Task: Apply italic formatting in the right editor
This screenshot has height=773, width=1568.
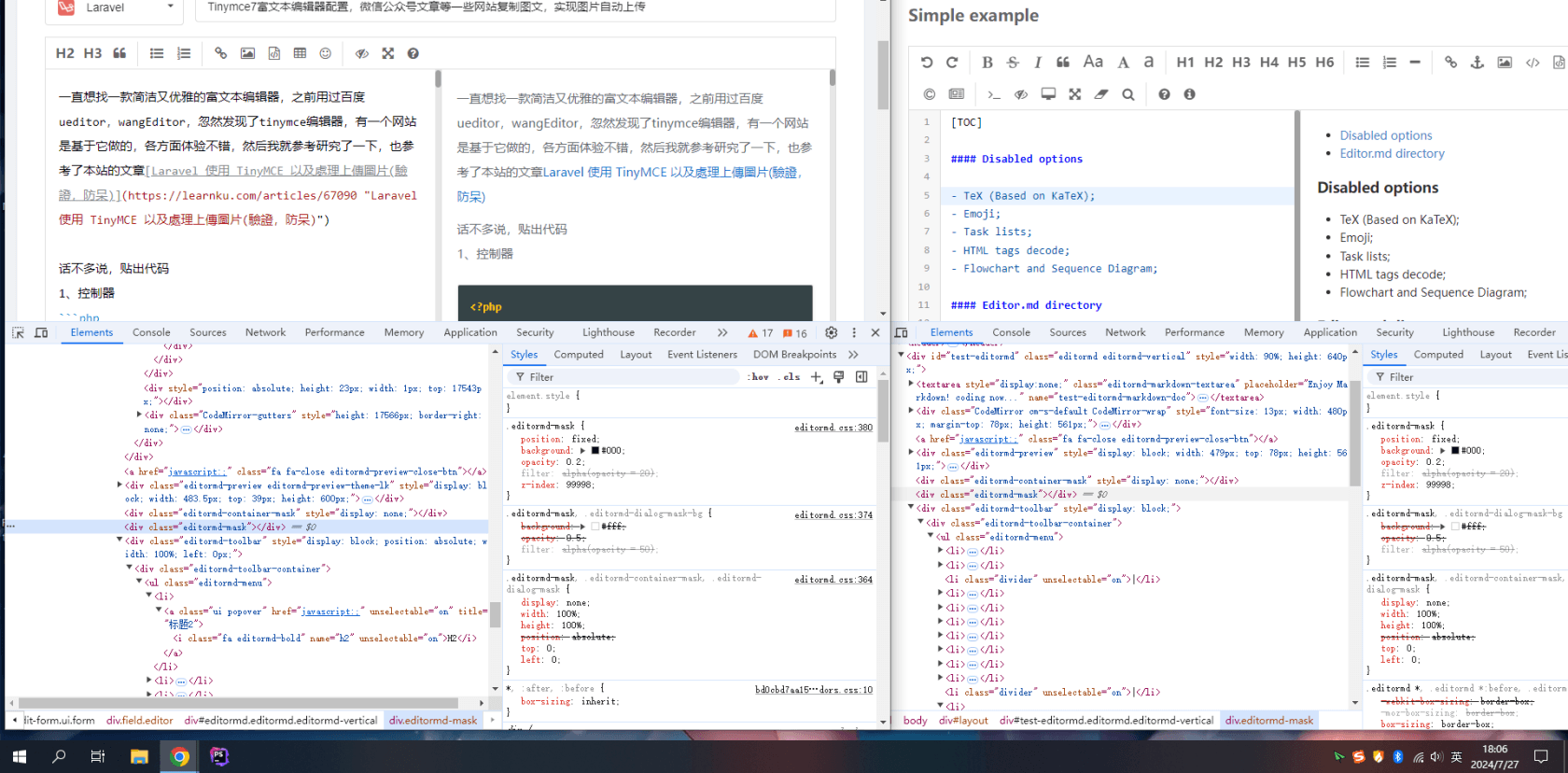Action: pos(1038,63)
